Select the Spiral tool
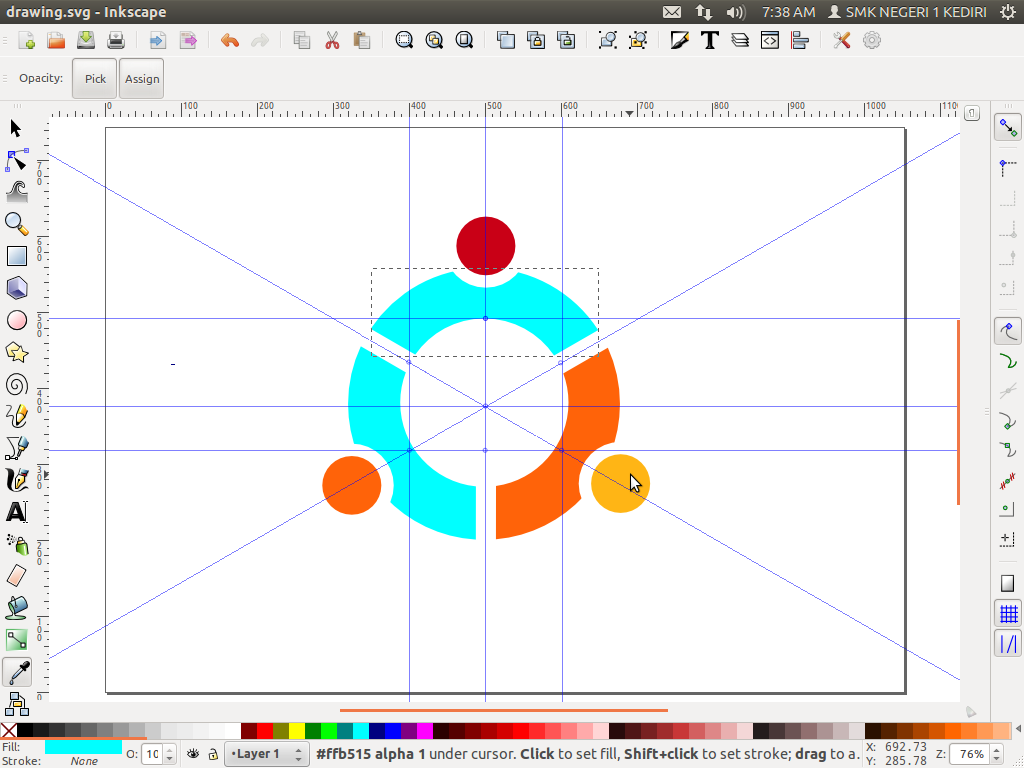Viewport: 1024px width, 768px height. pyautogui.click(x=17, y=385)
